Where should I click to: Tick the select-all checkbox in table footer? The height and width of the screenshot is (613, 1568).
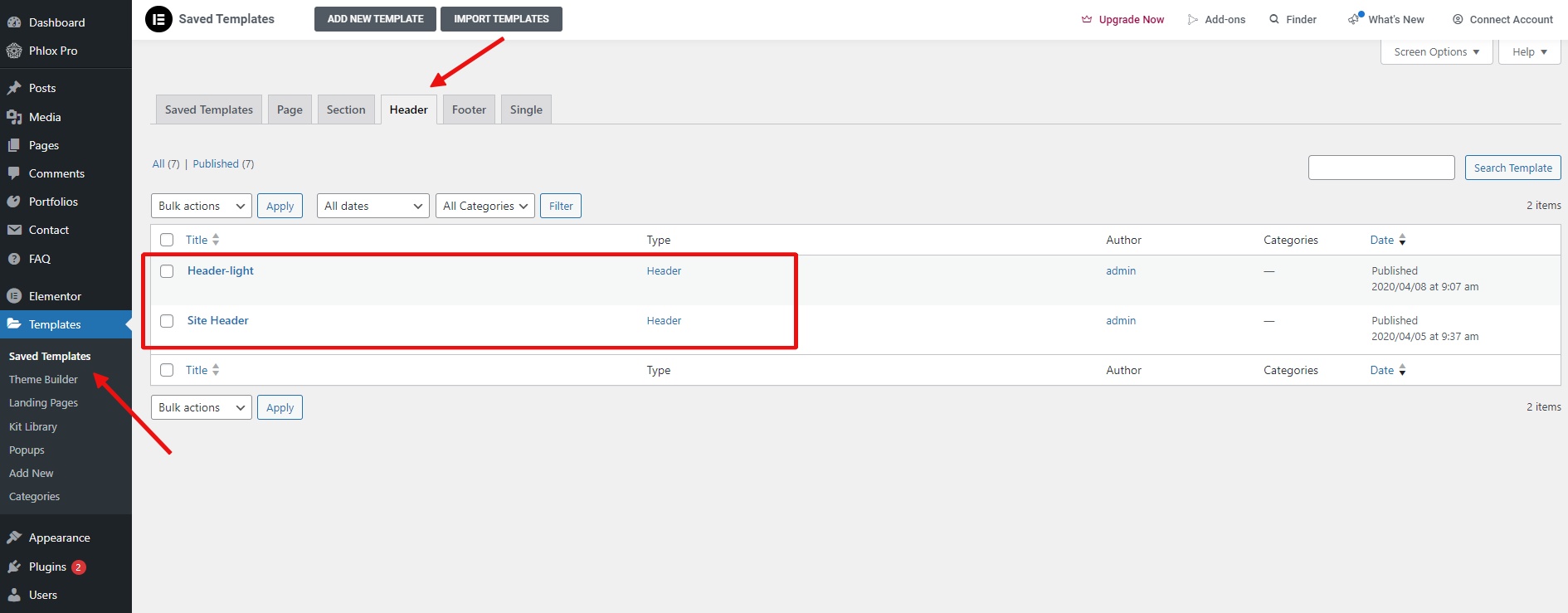click(x=167, y=370)
